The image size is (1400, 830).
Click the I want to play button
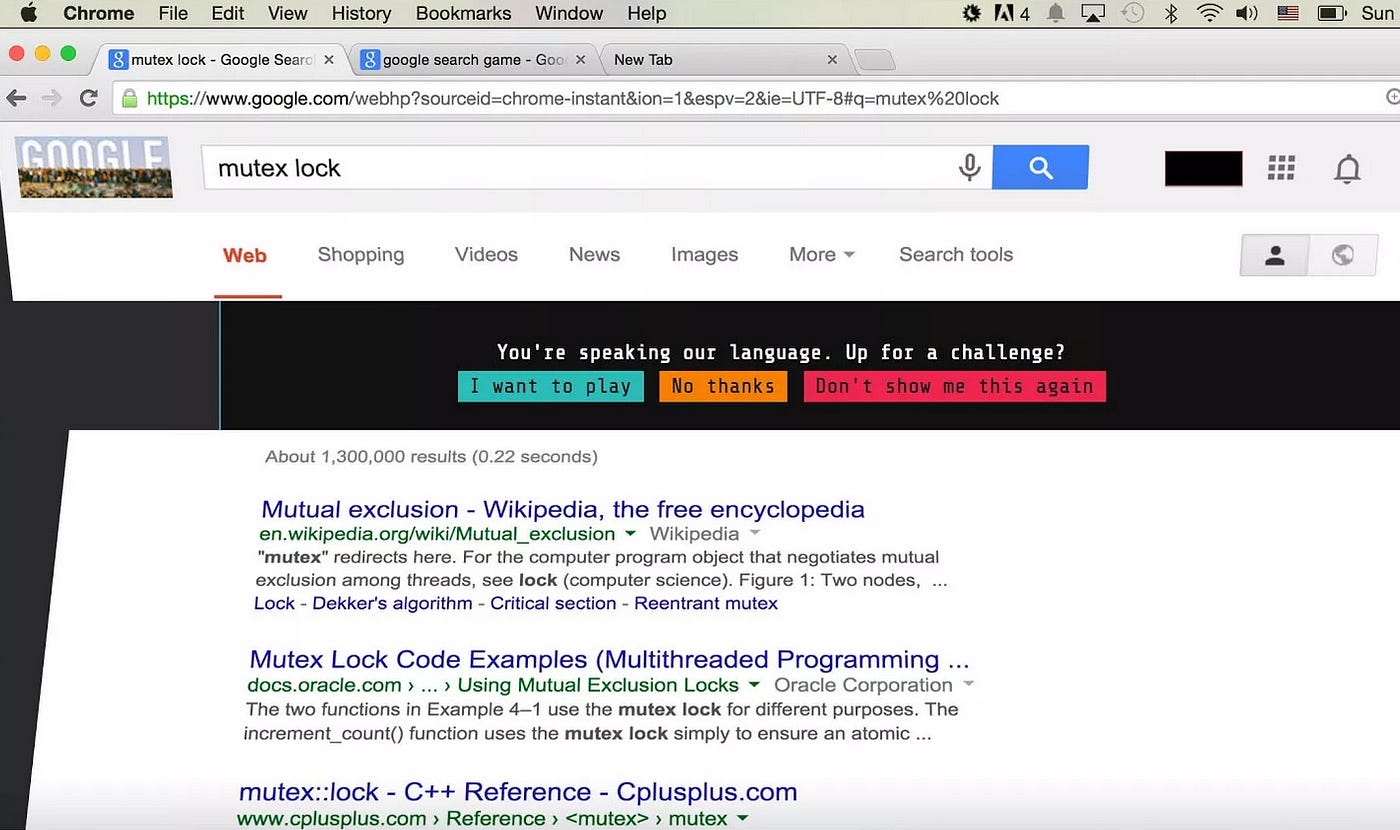(550, 386)
